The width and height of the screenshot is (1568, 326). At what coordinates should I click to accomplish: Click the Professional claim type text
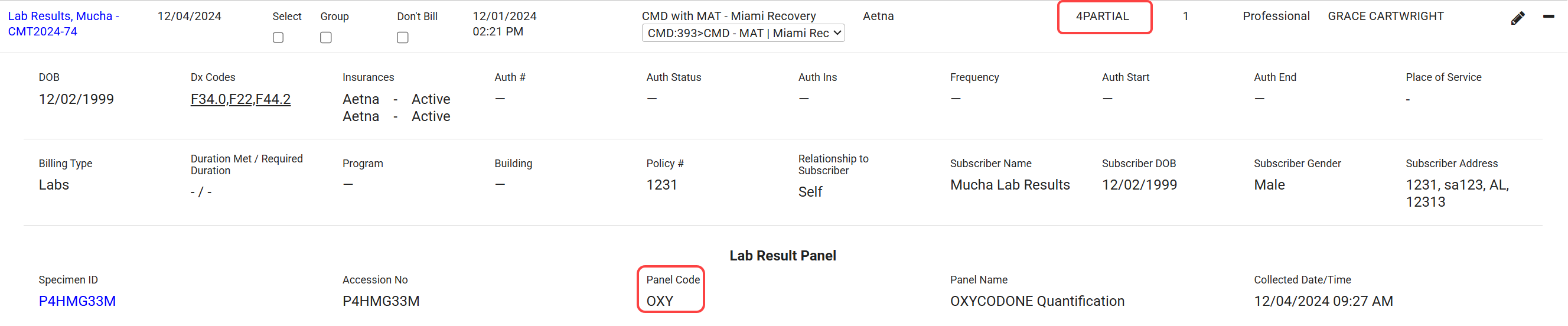click(x=1276, y=17)
